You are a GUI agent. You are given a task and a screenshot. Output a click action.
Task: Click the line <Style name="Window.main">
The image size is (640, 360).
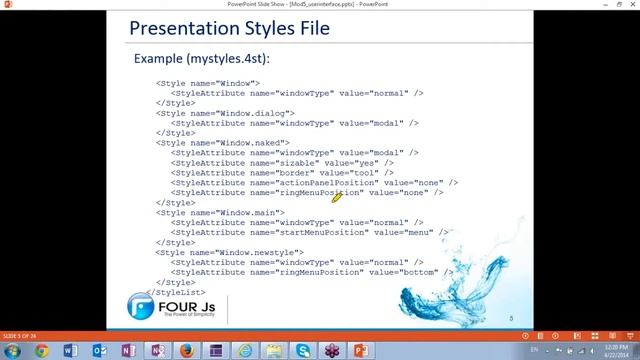[x=220, y=213]
